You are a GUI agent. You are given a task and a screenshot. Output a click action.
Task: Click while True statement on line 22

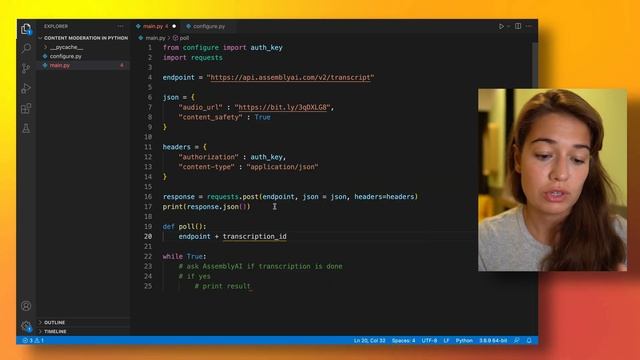tap(184, 256)
